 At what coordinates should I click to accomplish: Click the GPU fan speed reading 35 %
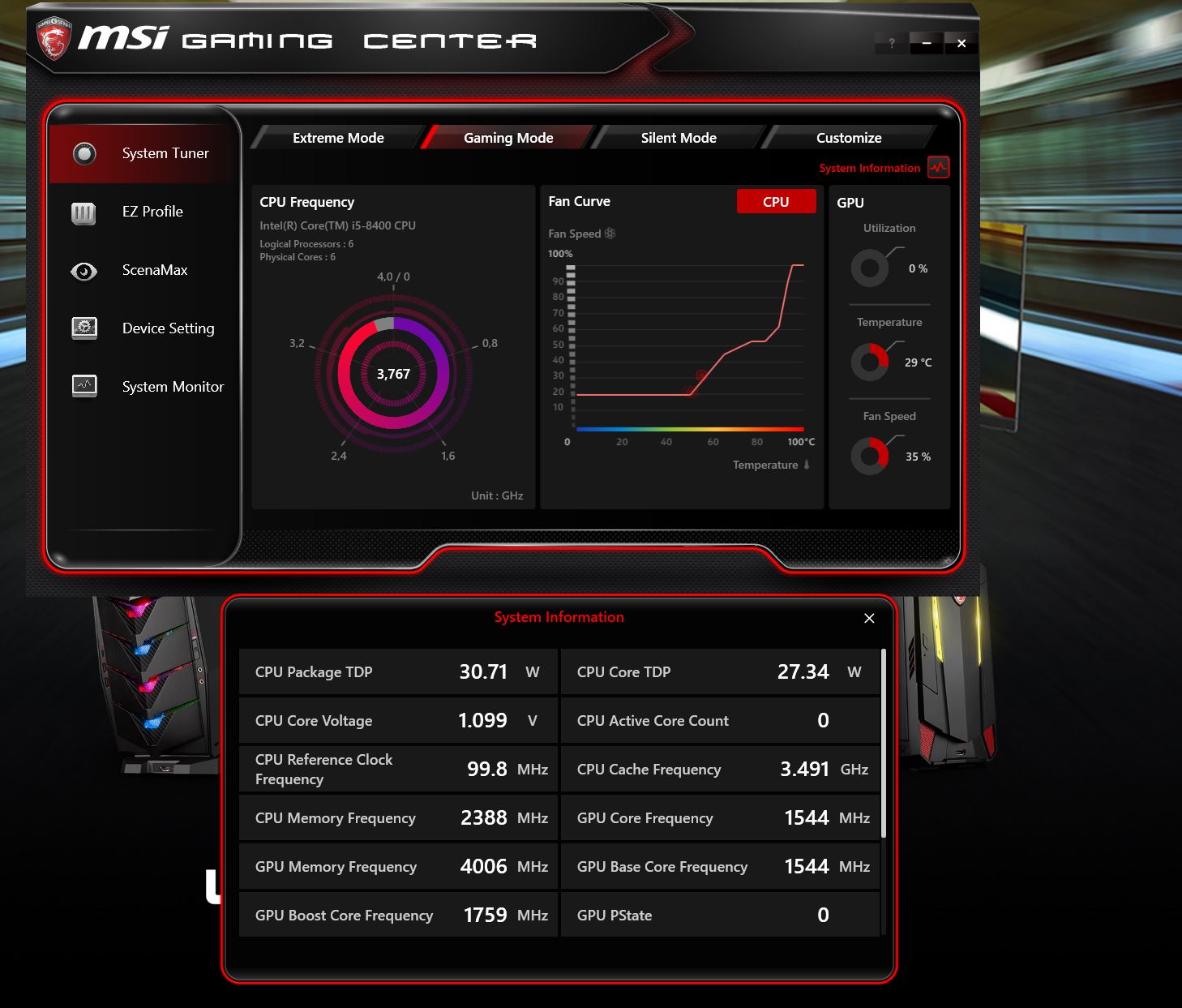pos(918,457)
